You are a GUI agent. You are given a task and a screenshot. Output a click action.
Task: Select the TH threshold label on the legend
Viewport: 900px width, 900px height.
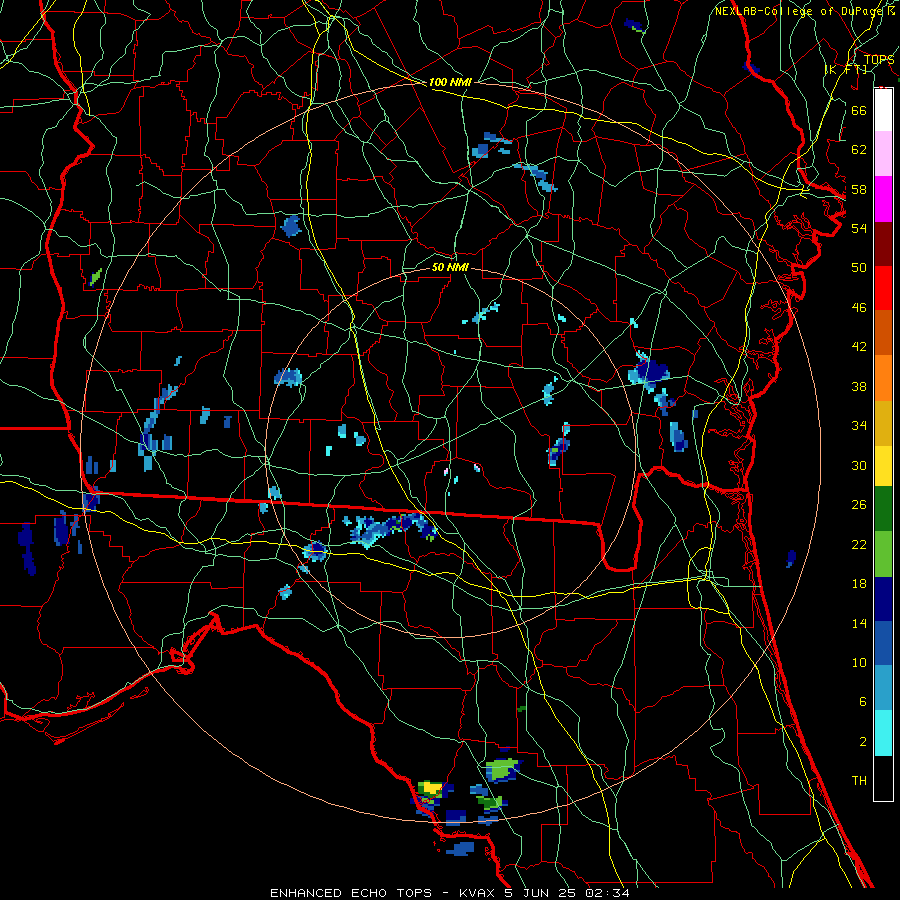coord(859,781)
